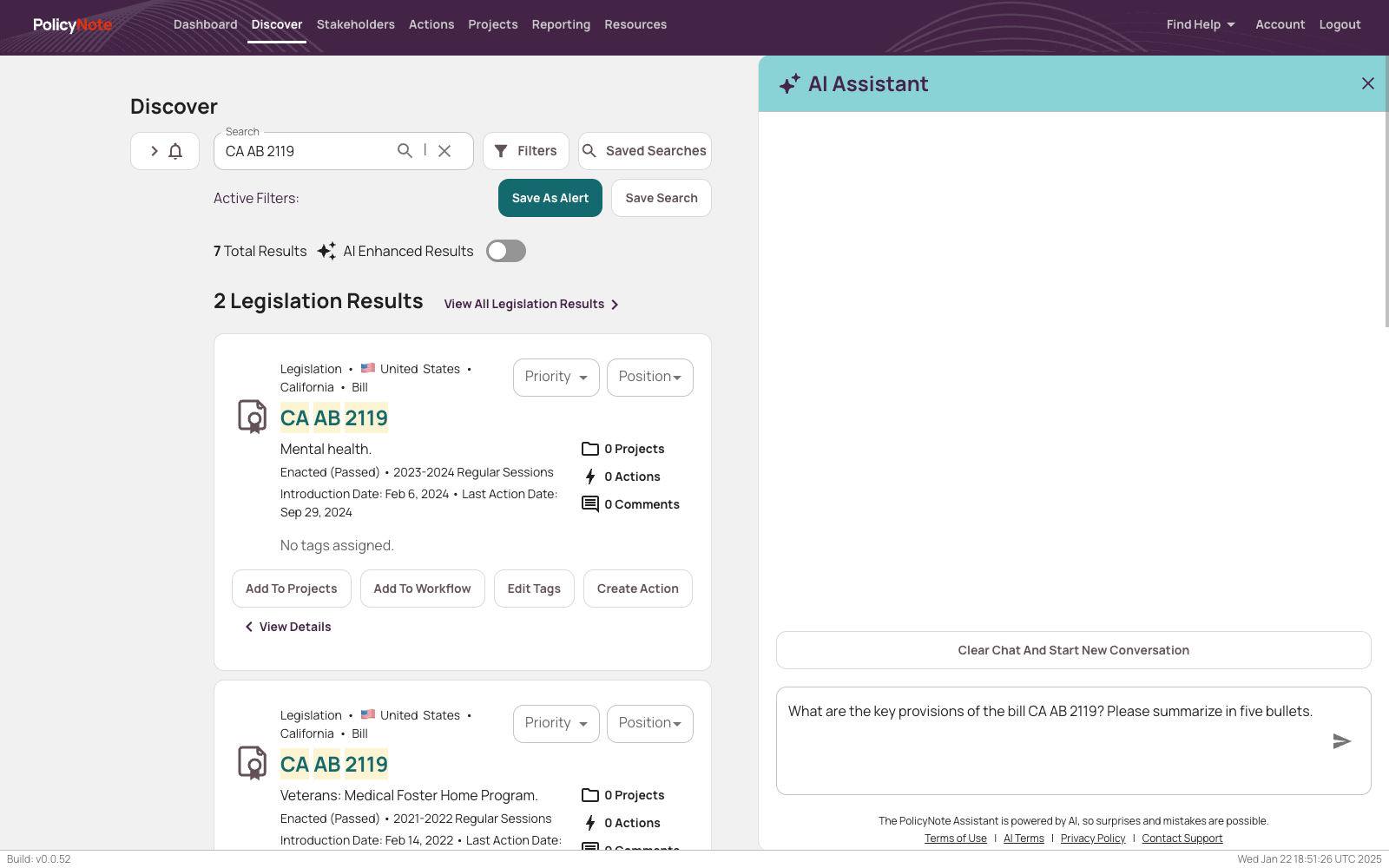The image size is (1389, 868).
Task: Close the AI Assistant panel
Action: pos(1368,83)
